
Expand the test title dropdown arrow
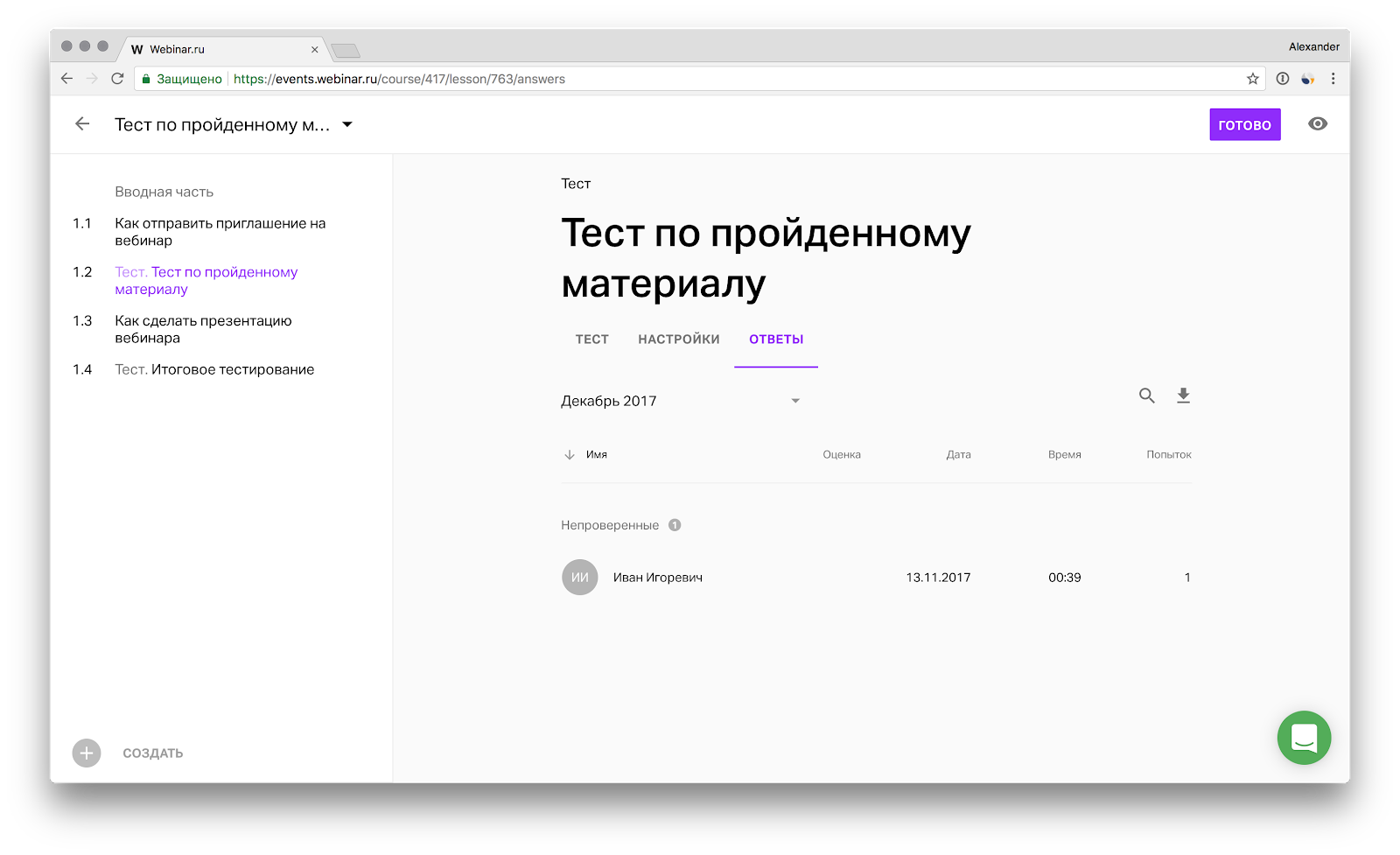click(347, 124)
